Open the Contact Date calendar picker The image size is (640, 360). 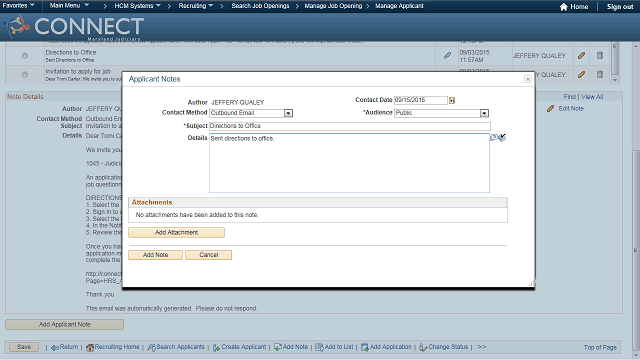(x=452, y=100)
